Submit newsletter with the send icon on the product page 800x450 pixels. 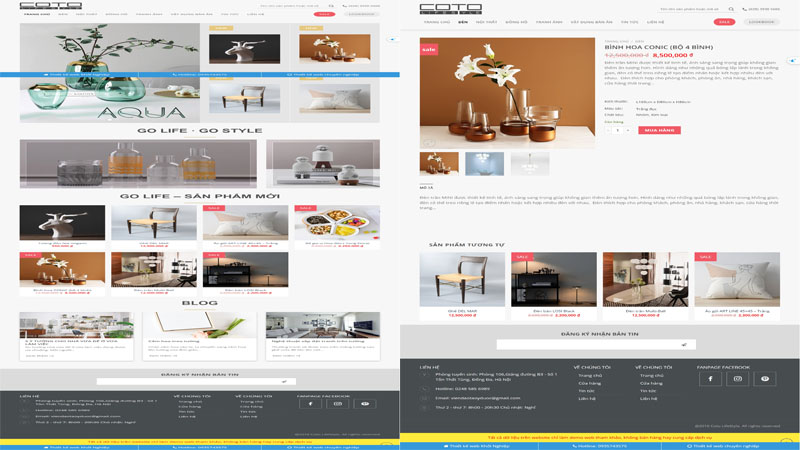point(684,345)
